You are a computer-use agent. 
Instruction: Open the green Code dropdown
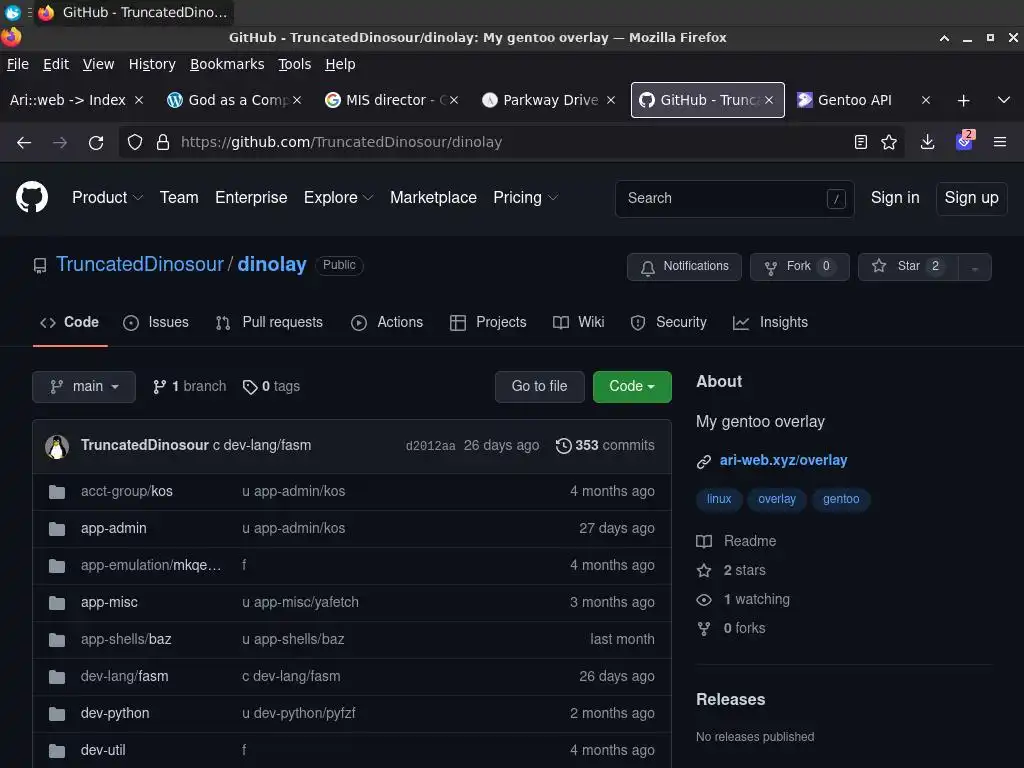(x=632, y=387)
